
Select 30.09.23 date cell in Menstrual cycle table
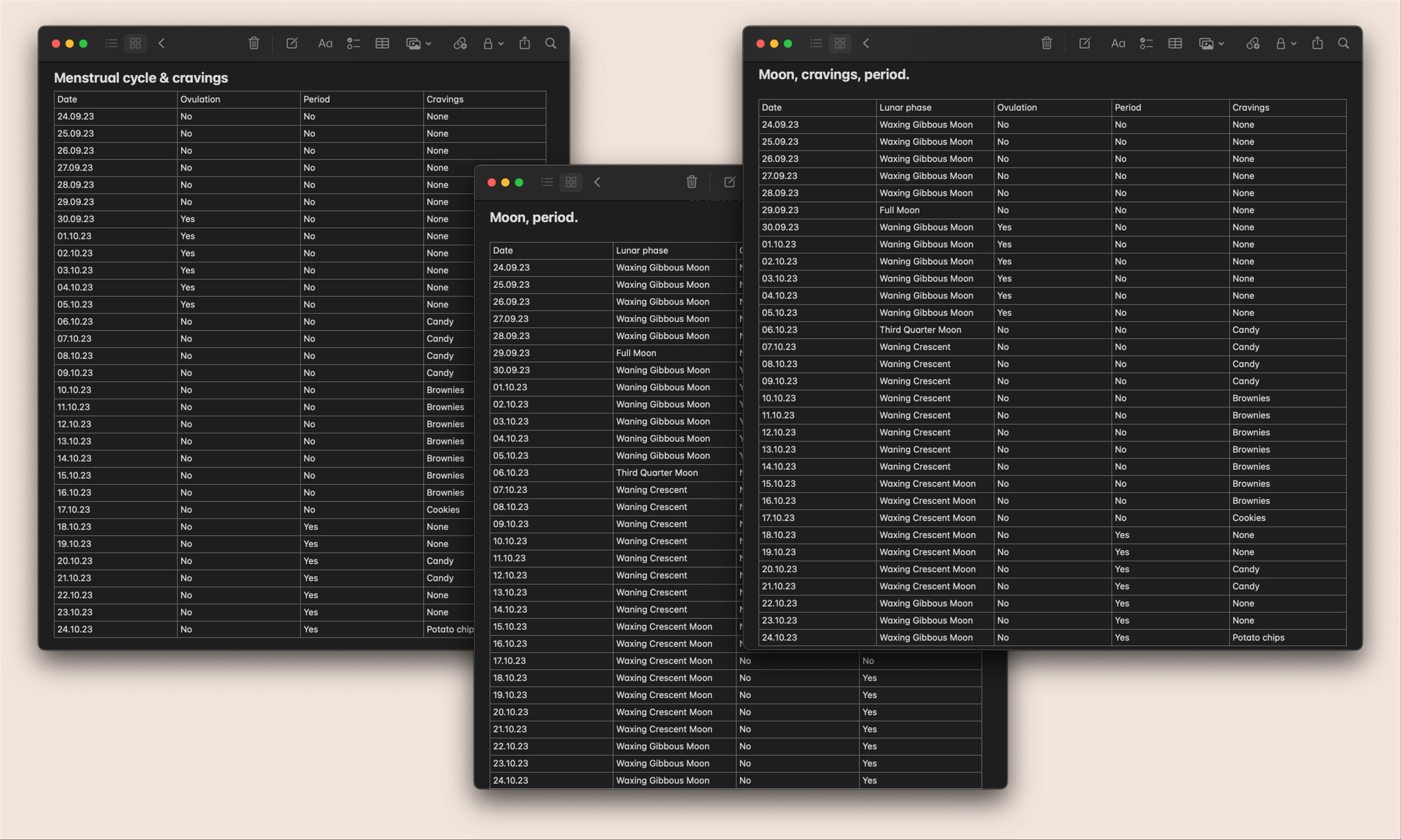pos(116,219)
